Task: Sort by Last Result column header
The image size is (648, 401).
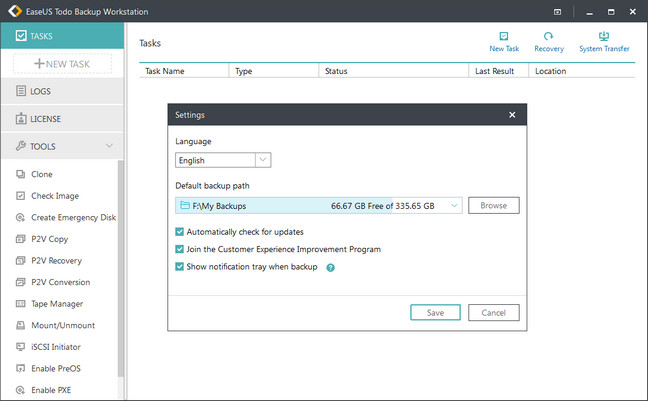Action: pyautogui.click(x=498, y=71)
